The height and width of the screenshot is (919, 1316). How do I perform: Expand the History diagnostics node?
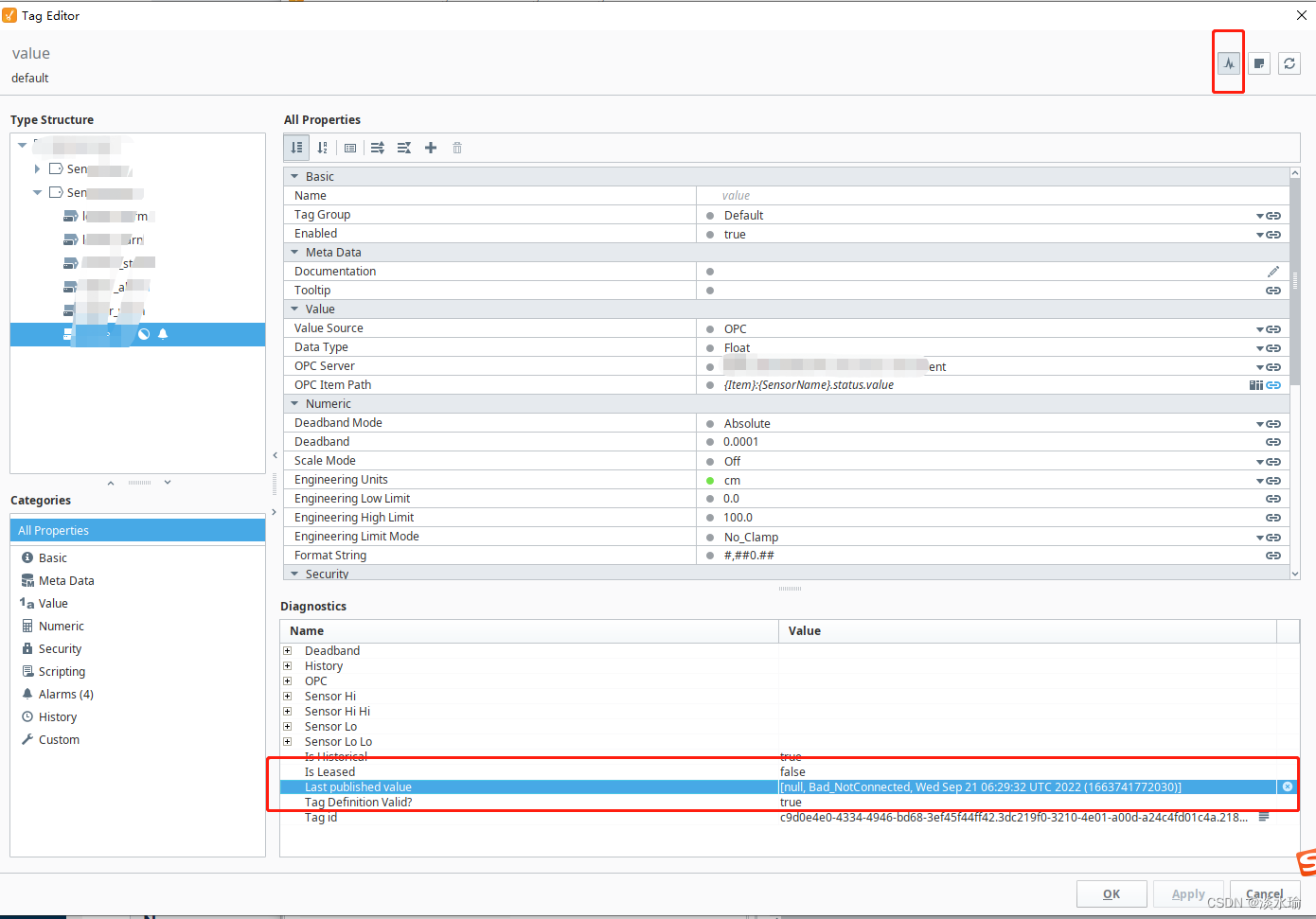click(x=288, y=666)
